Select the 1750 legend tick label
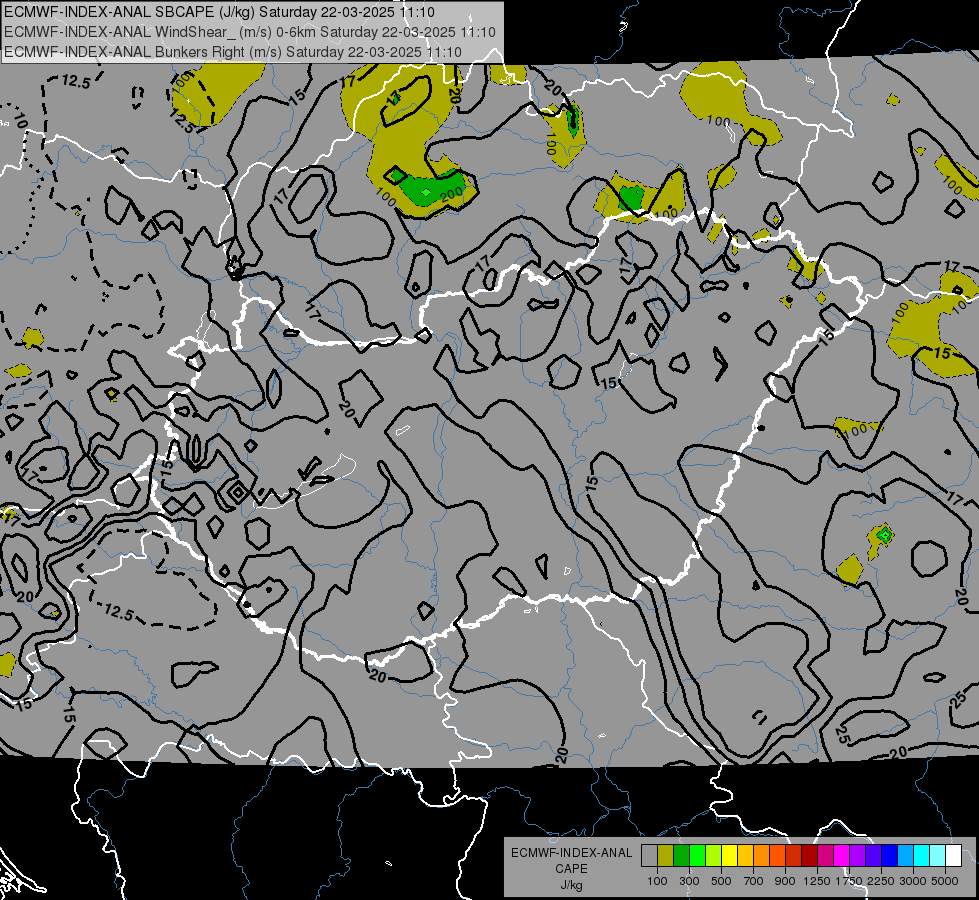Screen dimensions: 979x900 click(849, 881)
